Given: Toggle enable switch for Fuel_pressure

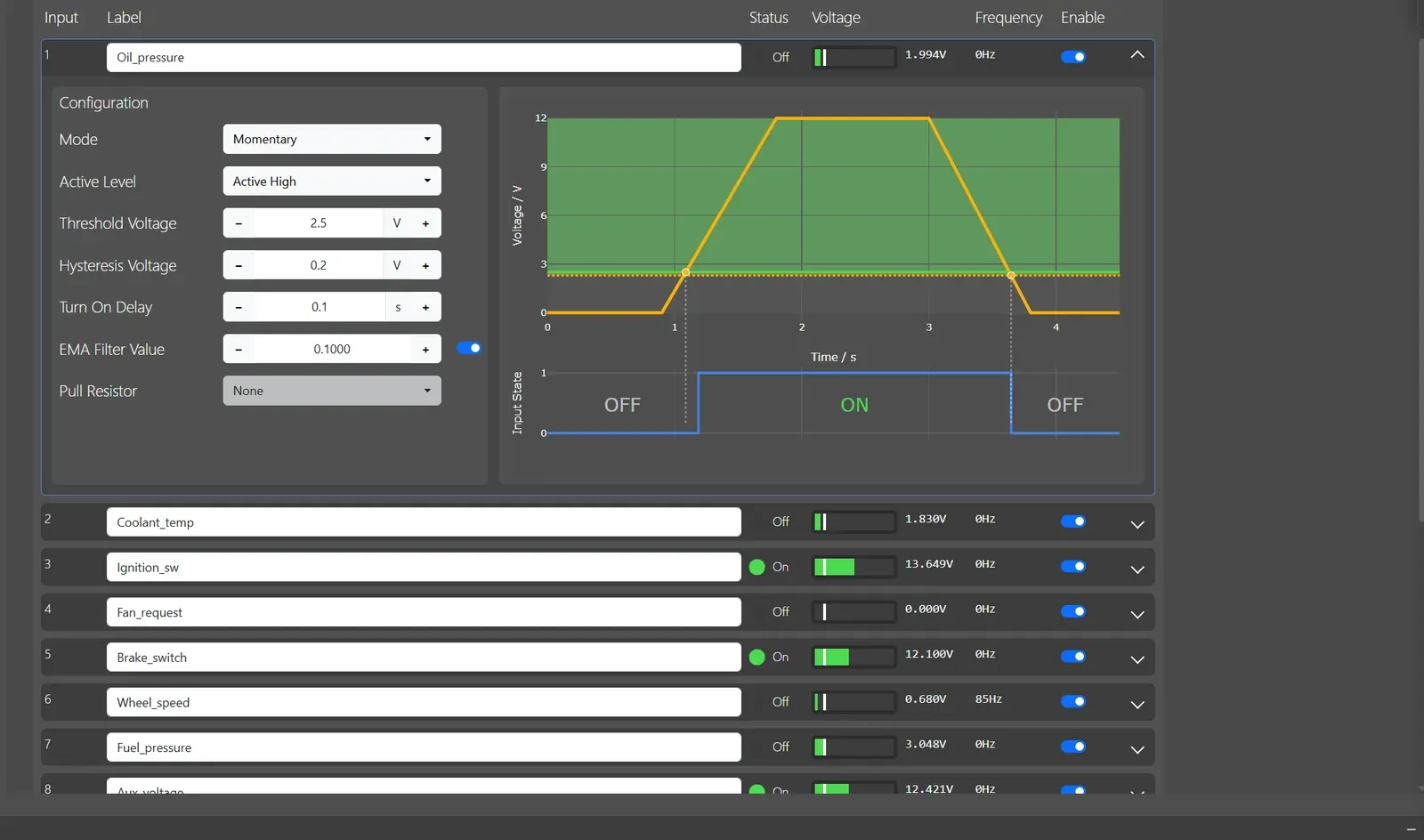Looking at the screenshot, I should click(x=1073, y=747).
